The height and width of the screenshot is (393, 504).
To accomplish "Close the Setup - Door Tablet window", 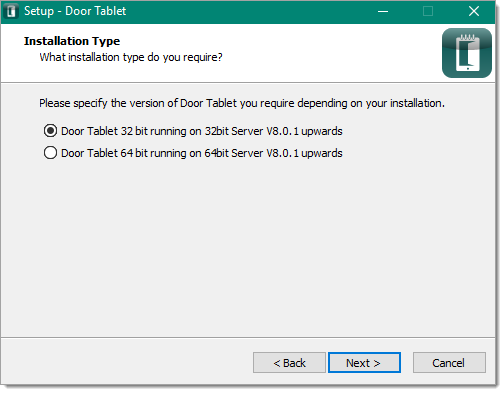I will [x=474, y=11].
